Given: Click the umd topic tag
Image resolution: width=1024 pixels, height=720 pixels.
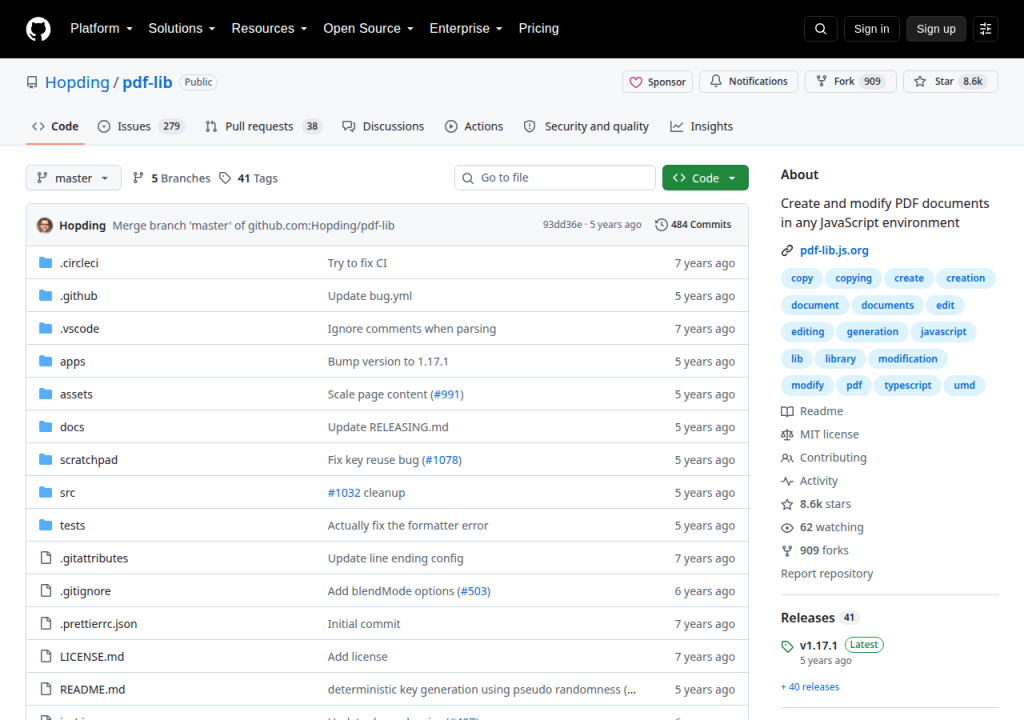Looking at the screenshot, I should pos(964,385).
